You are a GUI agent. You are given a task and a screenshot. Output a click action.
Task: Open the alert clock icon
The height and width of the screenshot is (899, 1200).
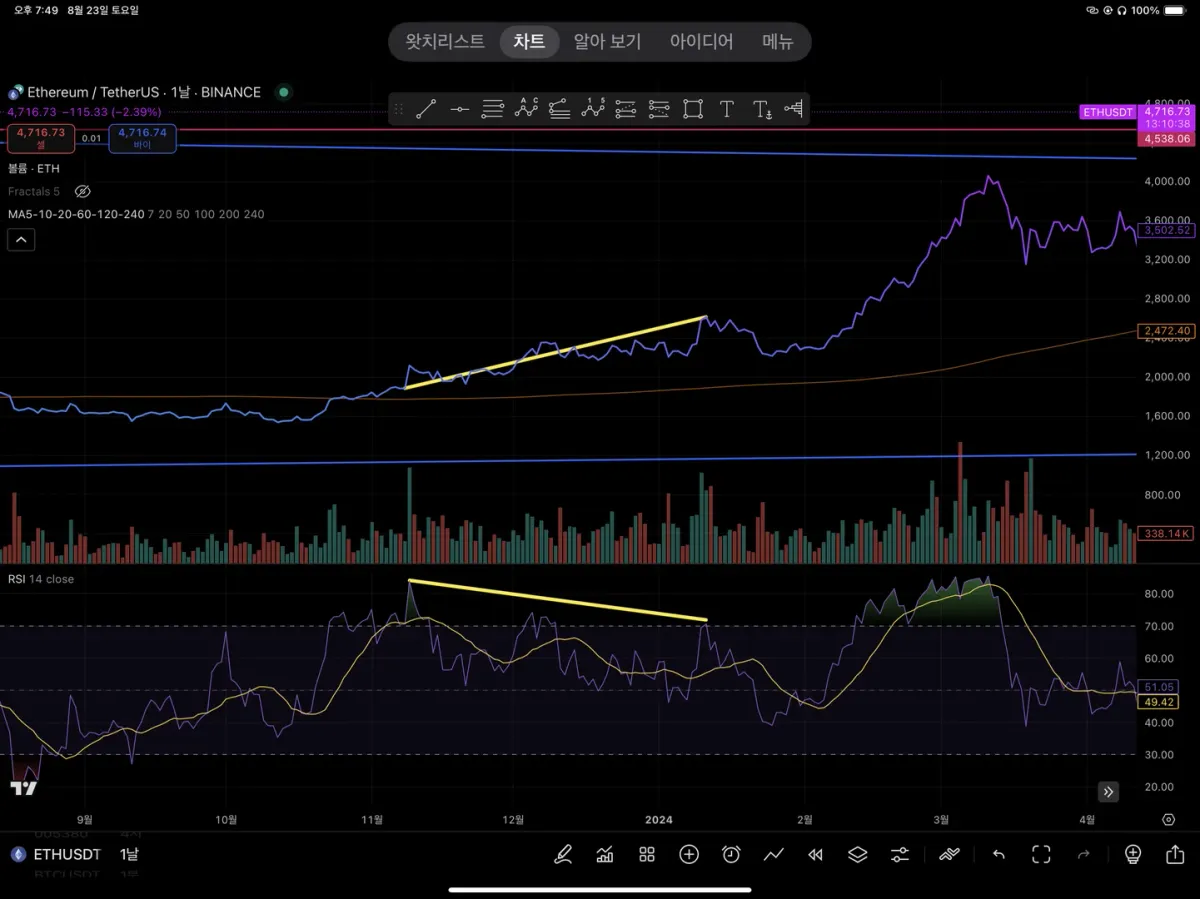coord(731,854)
